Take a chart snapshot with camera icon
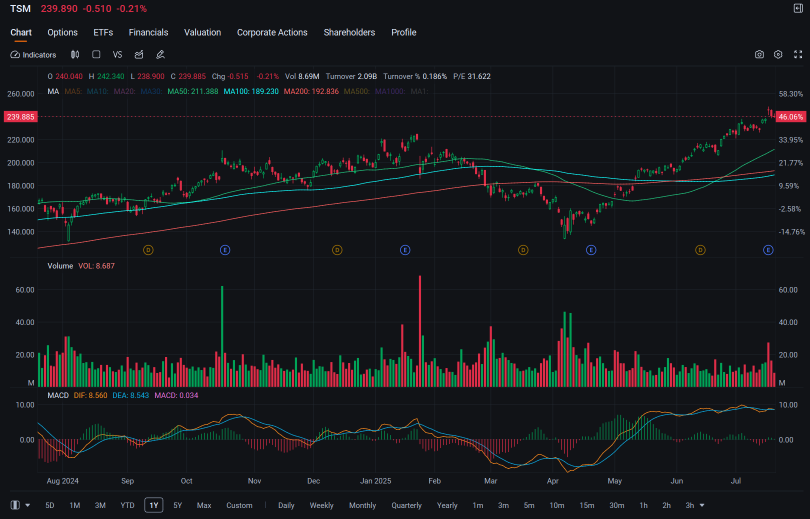The image size is (810, 519). coord(759,54)
